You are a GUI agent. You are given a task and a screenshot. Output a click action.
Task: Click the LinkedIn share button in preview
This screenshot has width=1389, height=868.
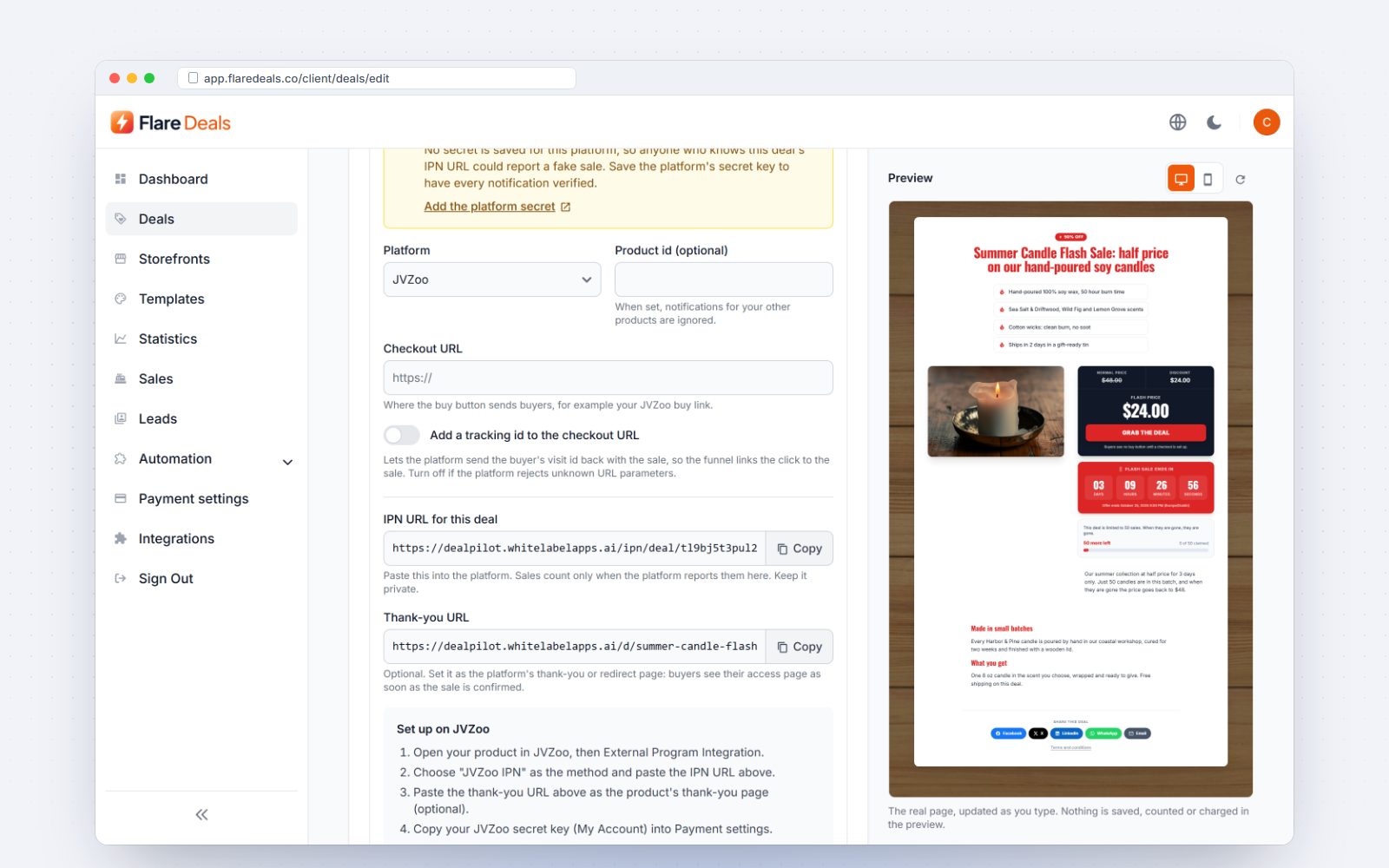(1066, 733)
